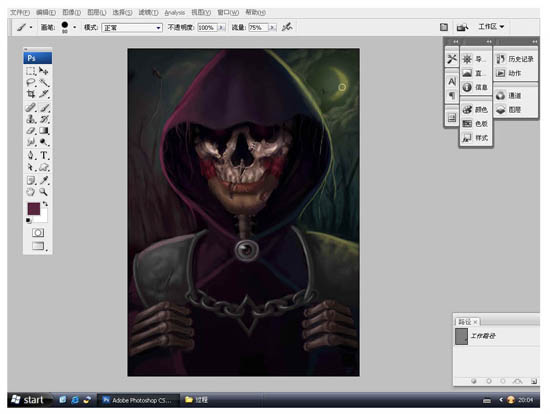Open the 历史记录 History panel
550x414 pixels.
tap(515, 59)
